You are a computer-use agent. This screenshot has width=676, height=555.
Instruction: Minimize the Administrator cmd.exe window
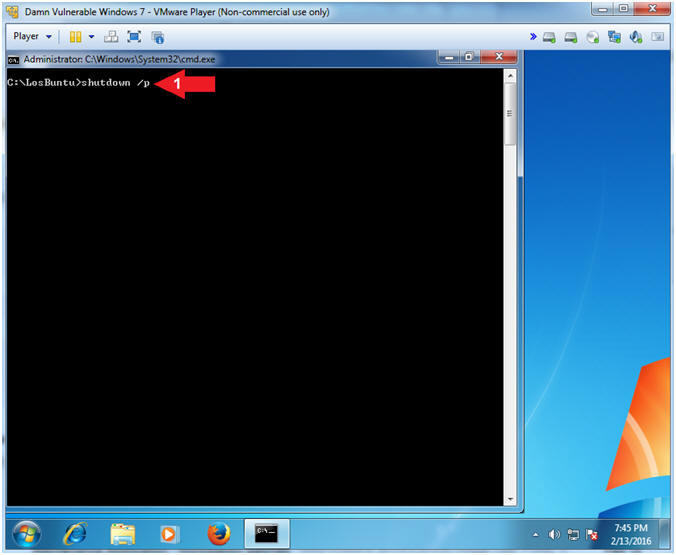[449, 57]
